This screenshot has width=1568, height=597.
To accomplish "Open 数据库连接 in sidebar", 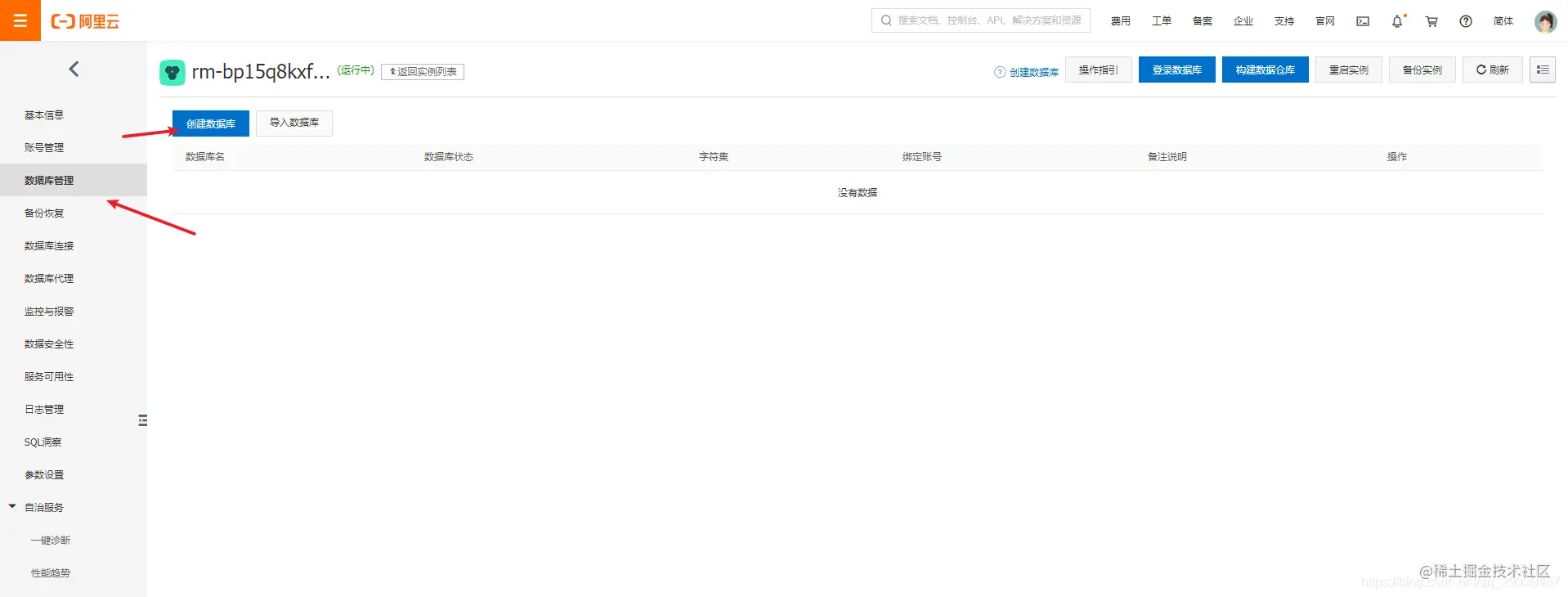I will tap(49, 246).
